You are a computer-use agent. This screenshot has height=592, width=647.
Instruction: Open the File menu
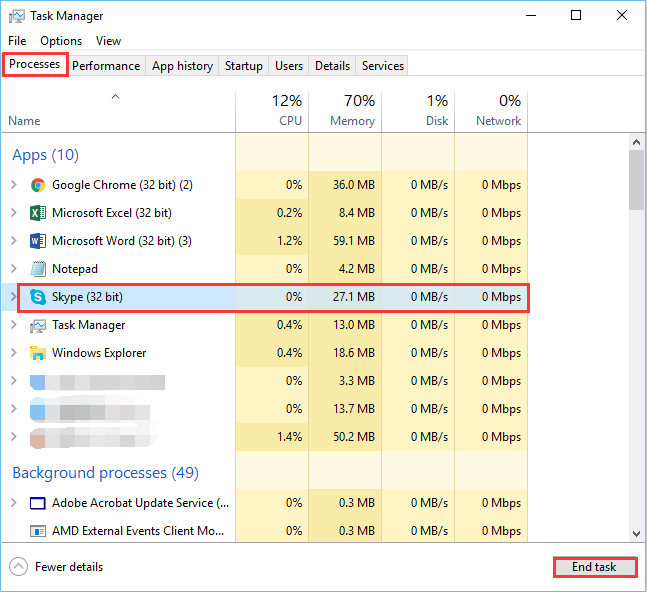[17, 41]
